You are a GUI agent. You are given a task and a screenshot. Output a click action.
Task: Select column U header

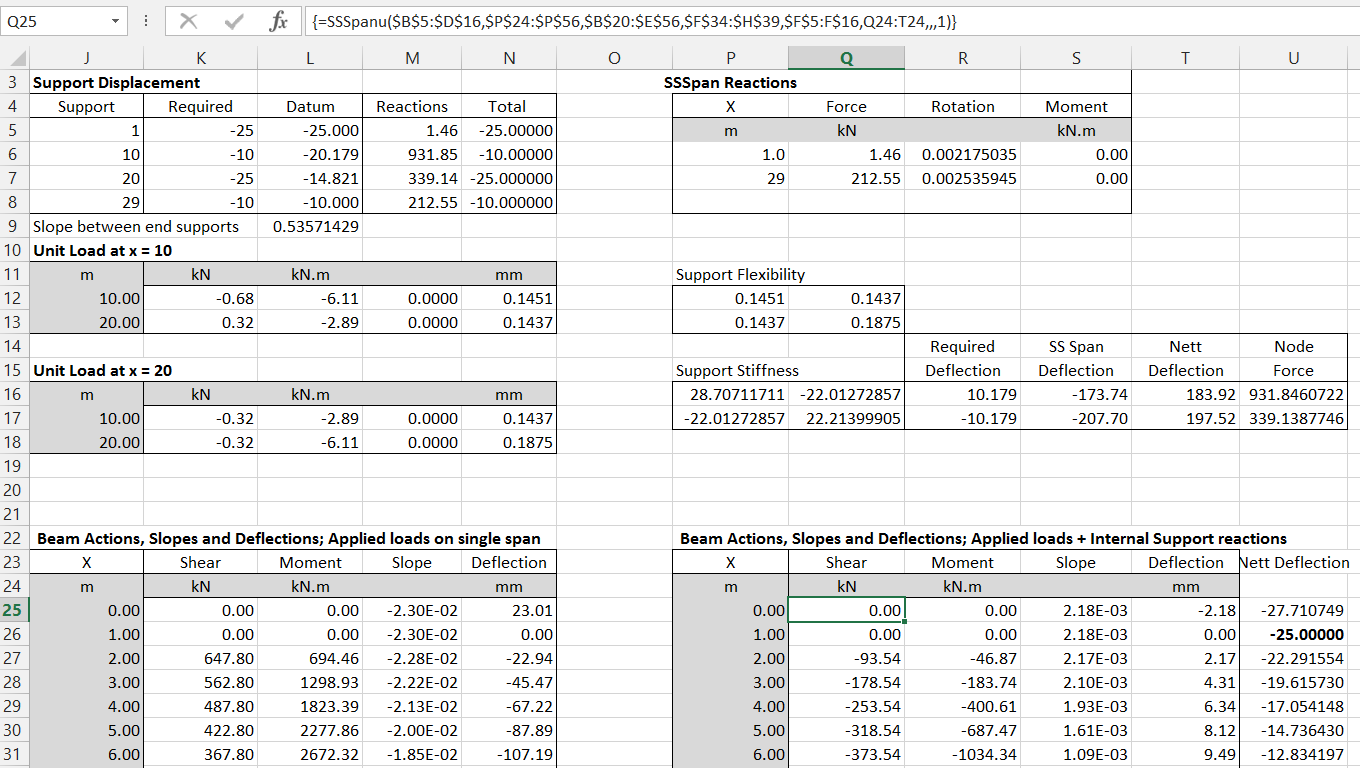click(1293, 57)
